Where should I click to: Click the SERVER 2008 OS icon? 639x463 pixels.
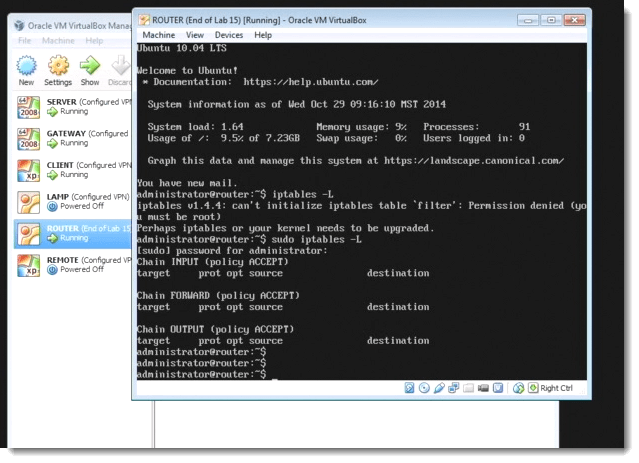(29, 107)
